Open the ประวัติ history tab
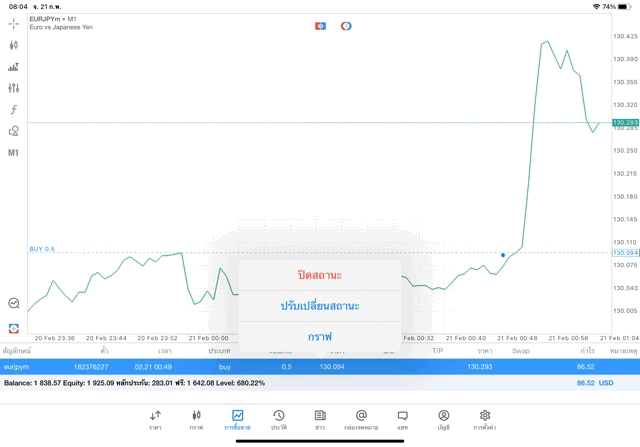Viewport: 640px width, 447px height. 278,419
